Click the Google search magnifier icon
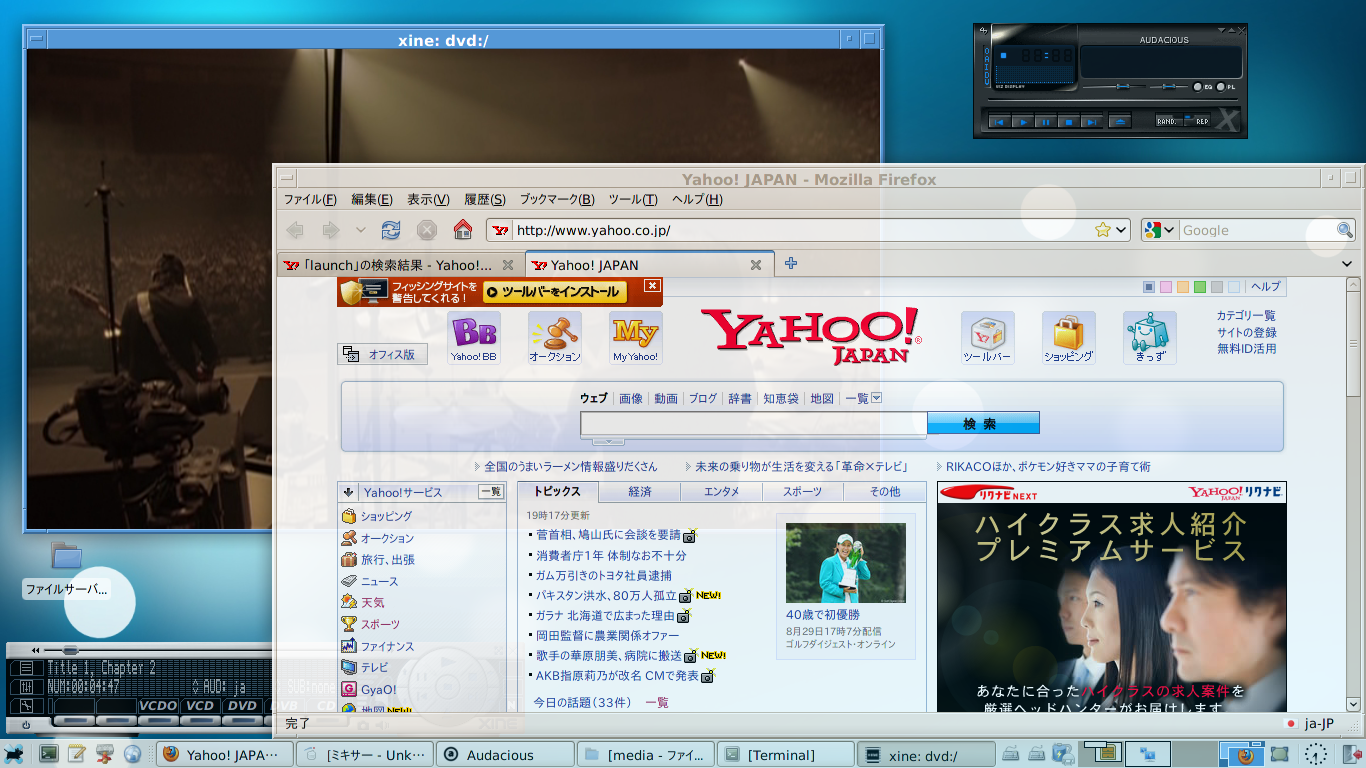1366x768 pixels. coord(1345,230)
